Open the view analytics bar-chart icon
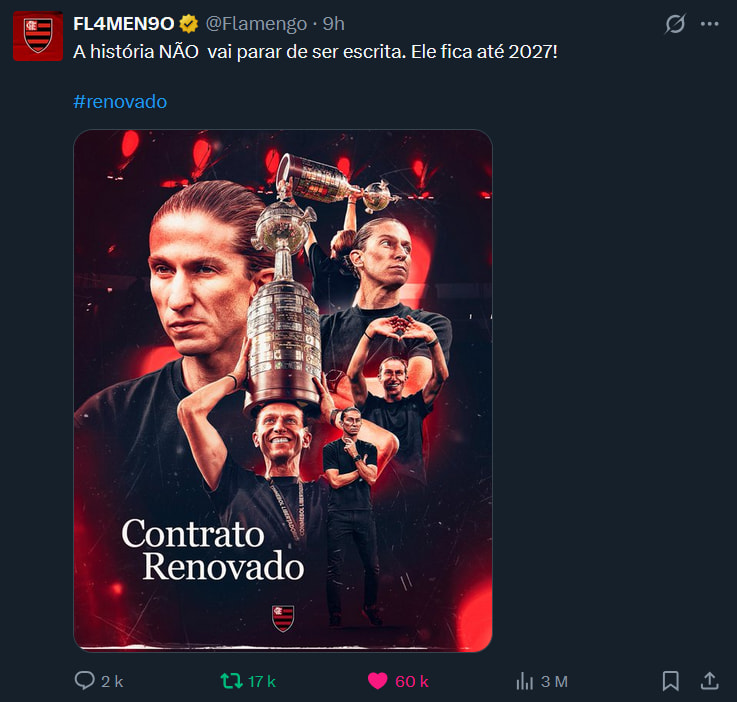737x702 pixels. tap(524, 681)
